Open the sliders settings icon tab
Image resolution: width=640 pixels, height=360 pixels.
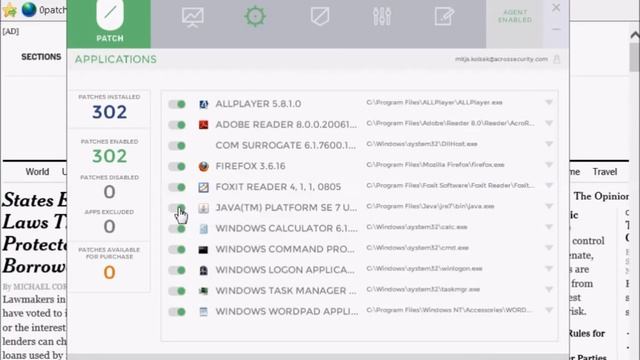coord(382,16)
